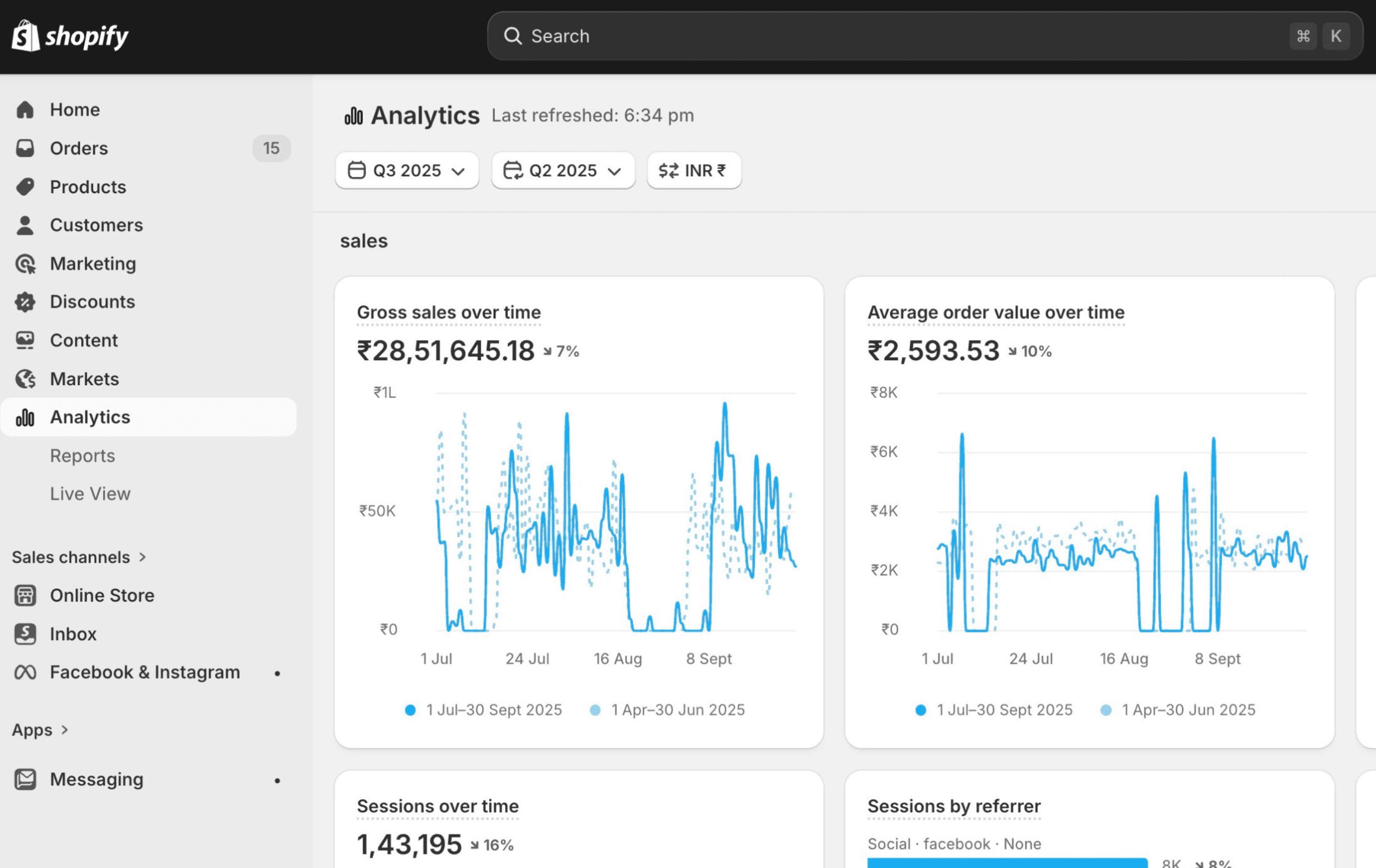Click the Discounts badge icon
Viewport: 1376px width, 868px height.
[x=25, y=302]
